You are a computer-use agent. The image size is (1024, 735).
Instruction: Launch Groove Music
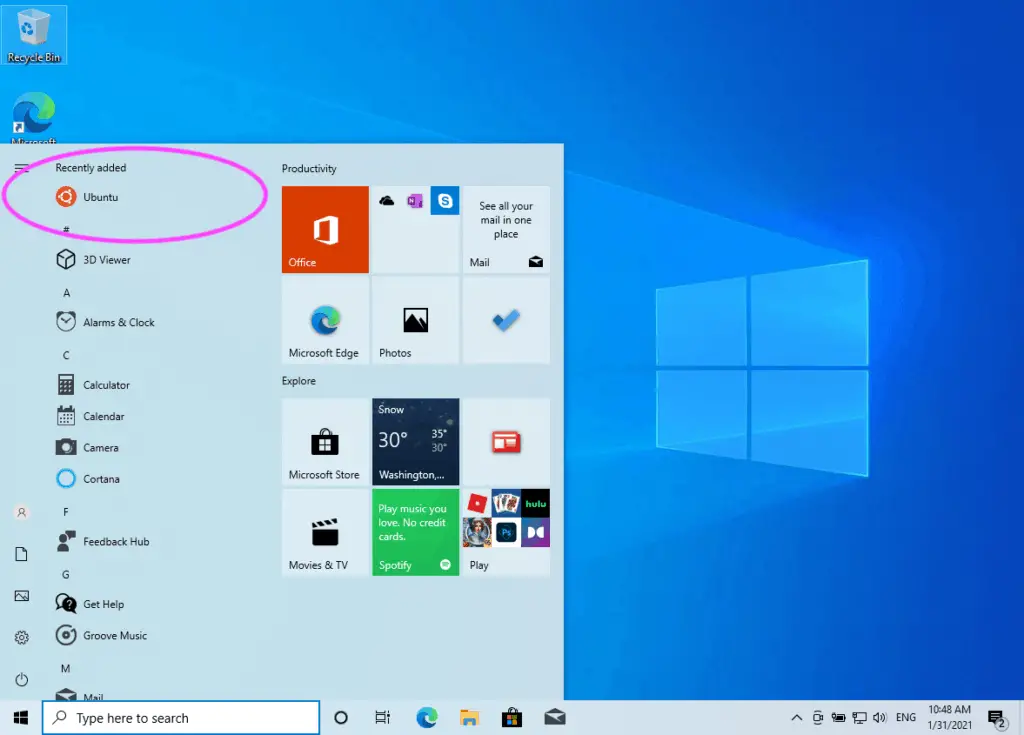click(112, 635)
